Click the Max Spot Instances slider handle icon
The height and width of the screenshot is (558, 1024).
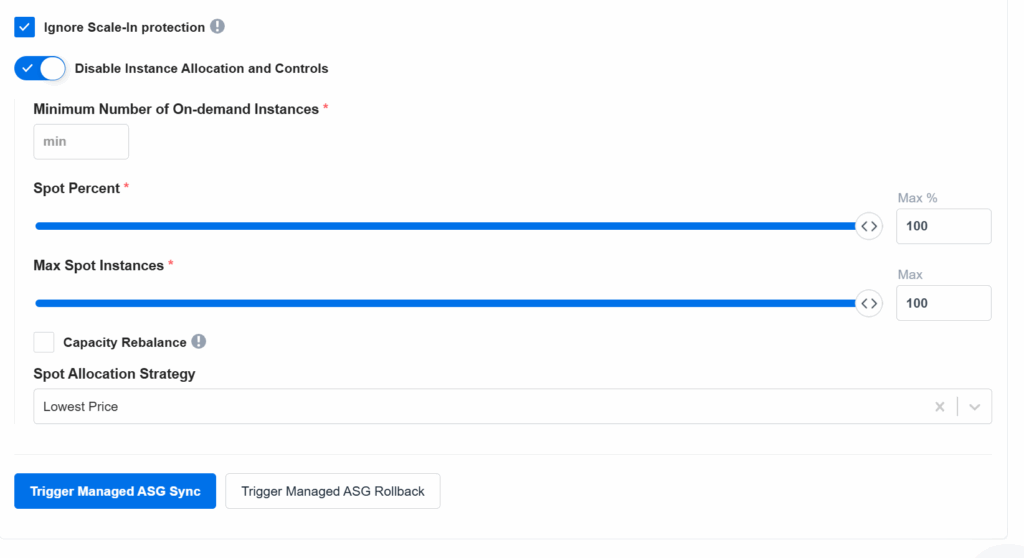(869, 303)
